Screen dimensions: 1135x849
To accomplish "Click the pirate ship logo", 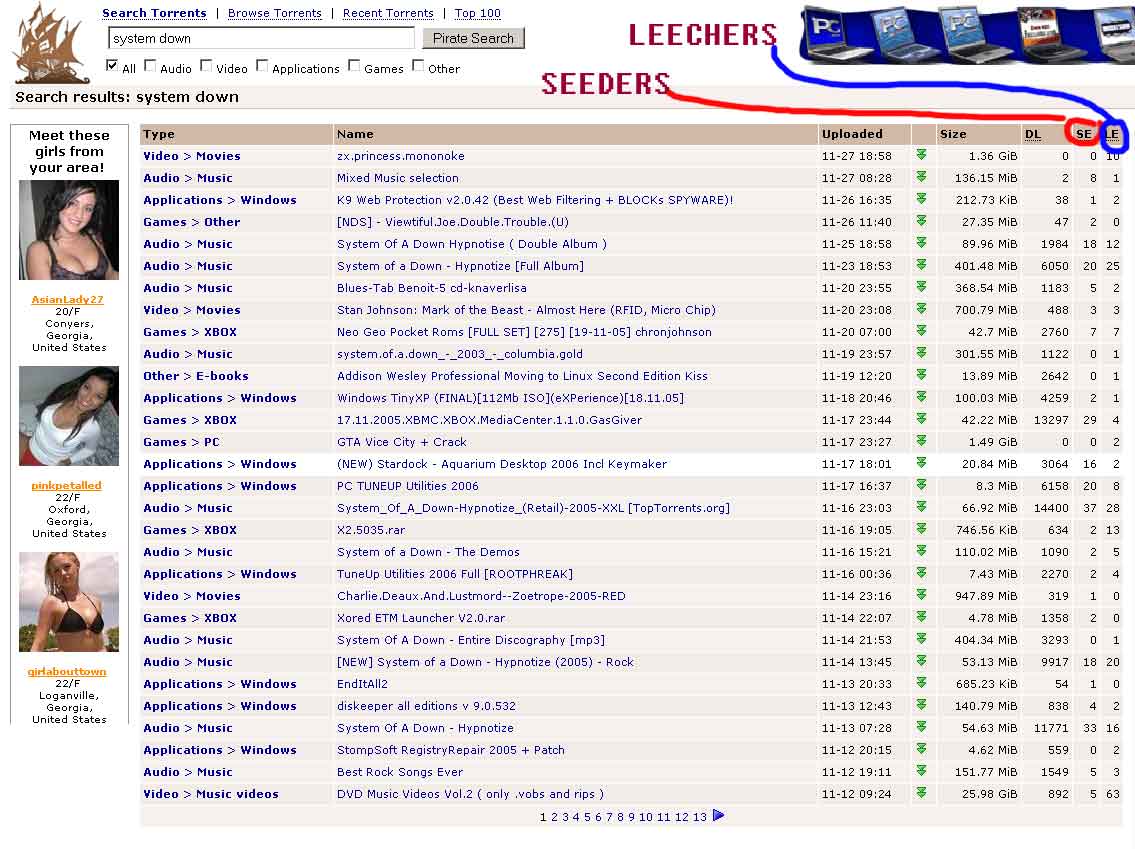I will (x=51, y=42).
